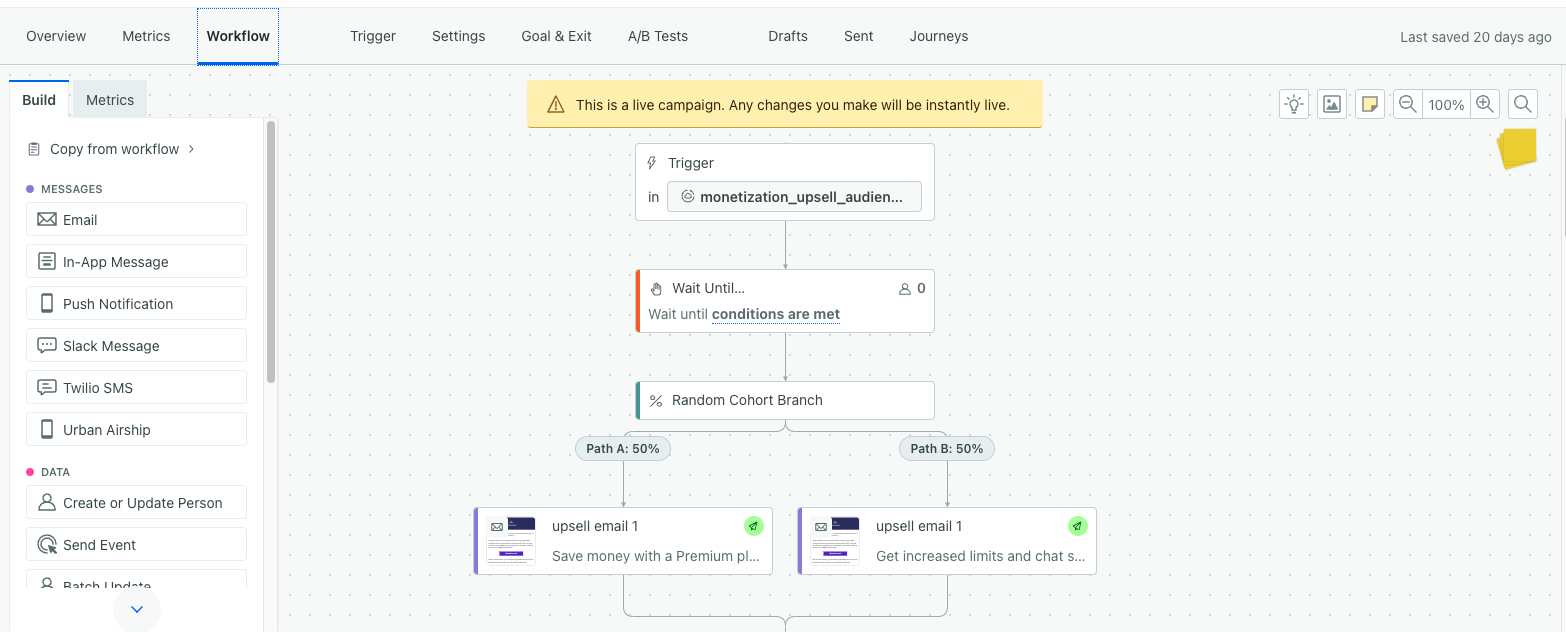Click the yellow sticky notes stack
The height and width of the screenshot is (632, 1566).
coord(1517,148)
